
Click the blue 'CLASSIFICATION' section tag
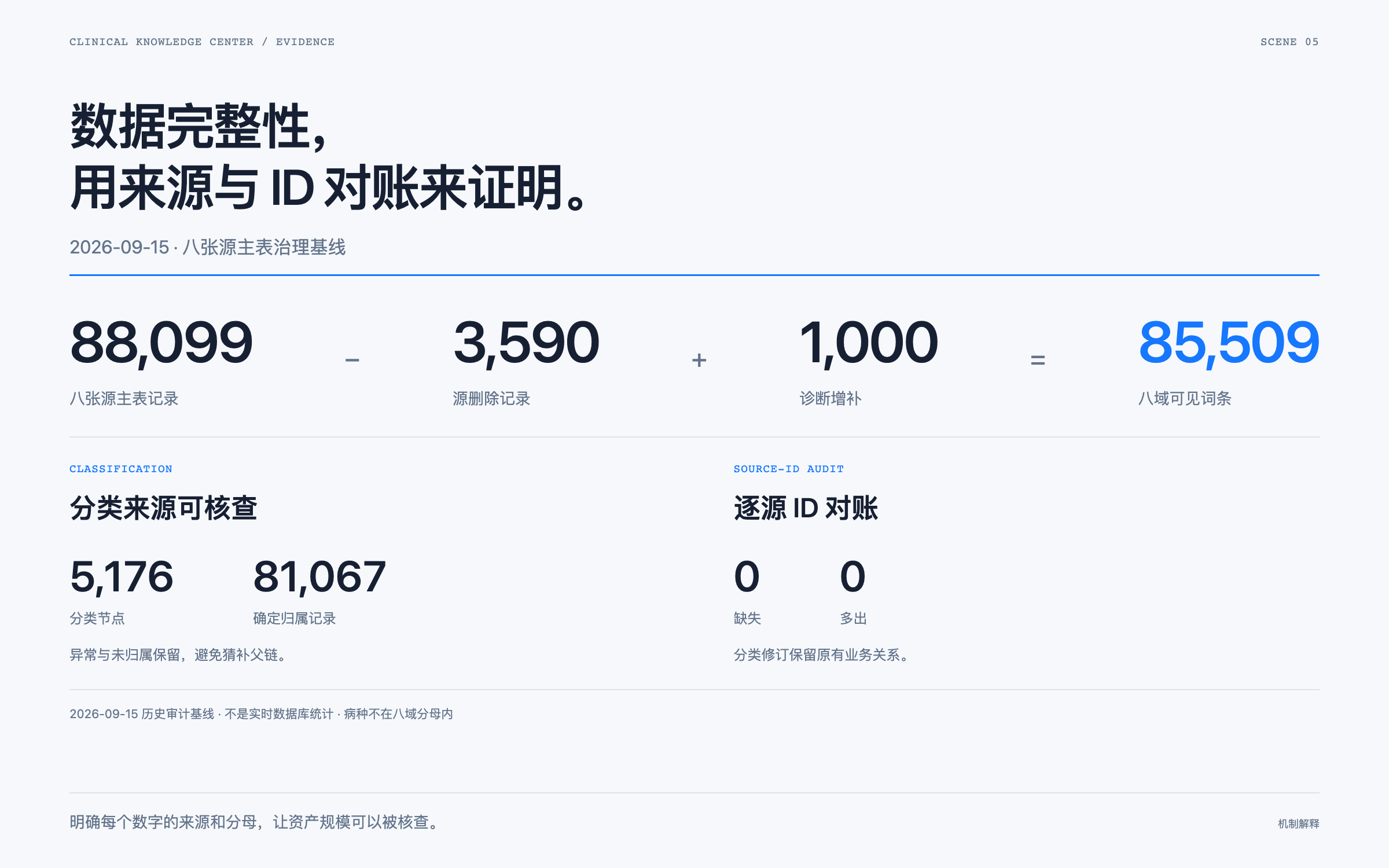121,469
